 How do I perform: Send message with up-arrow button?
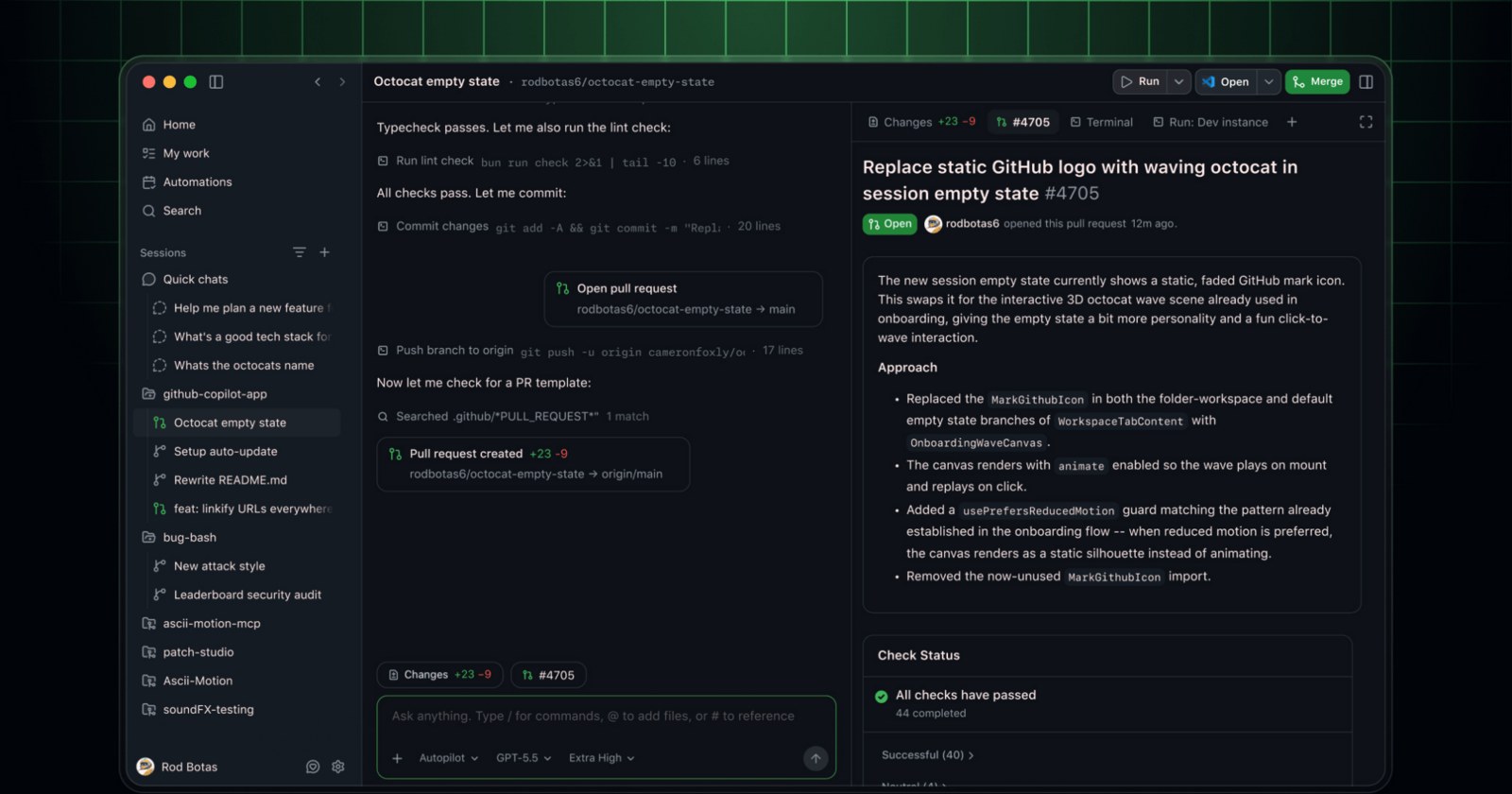816,758
